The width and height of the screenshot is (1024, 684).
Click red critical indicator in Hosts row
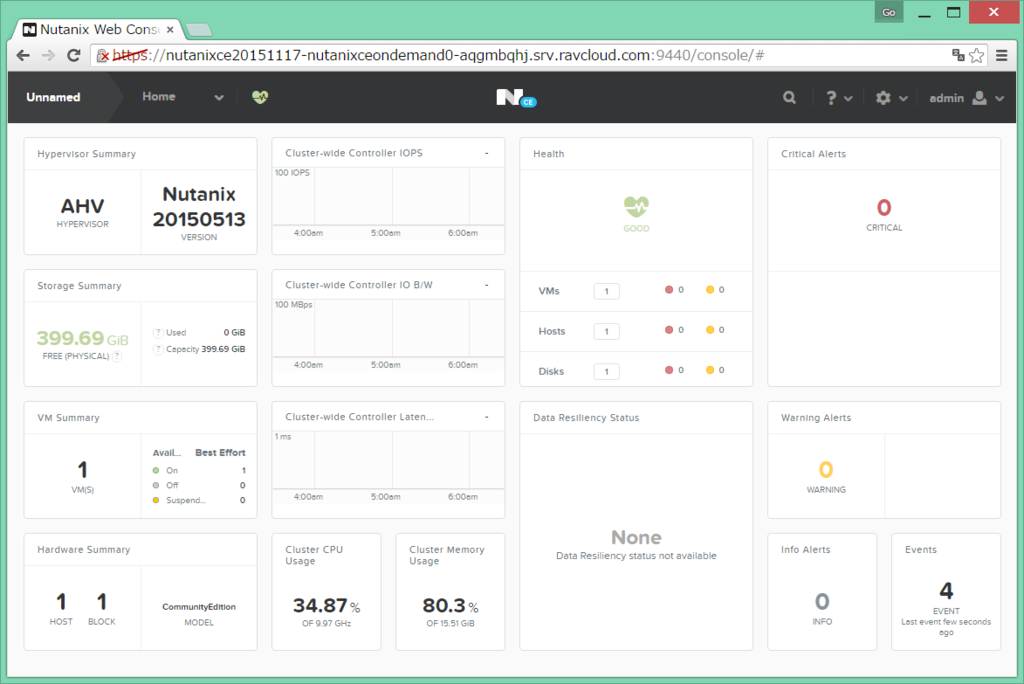(x=669, y=330)
